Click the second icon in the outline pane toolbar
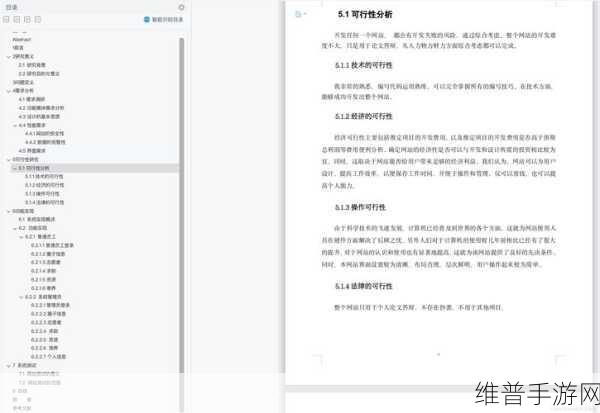The height and width of the screenshot is (413, 600). [x=17, y=19]
